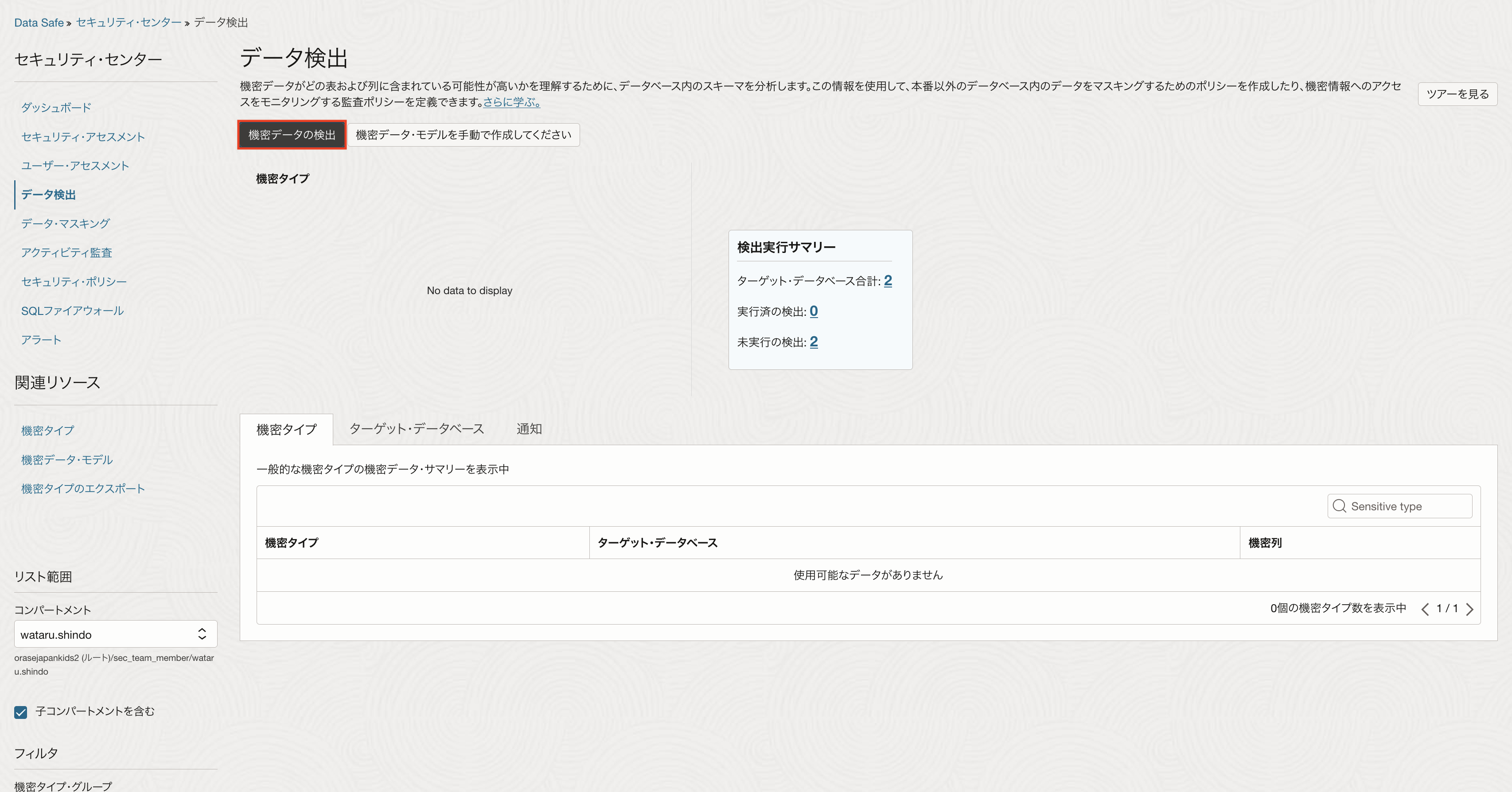Open 機密タイプのエクスポート under related resources

(83, 488)
